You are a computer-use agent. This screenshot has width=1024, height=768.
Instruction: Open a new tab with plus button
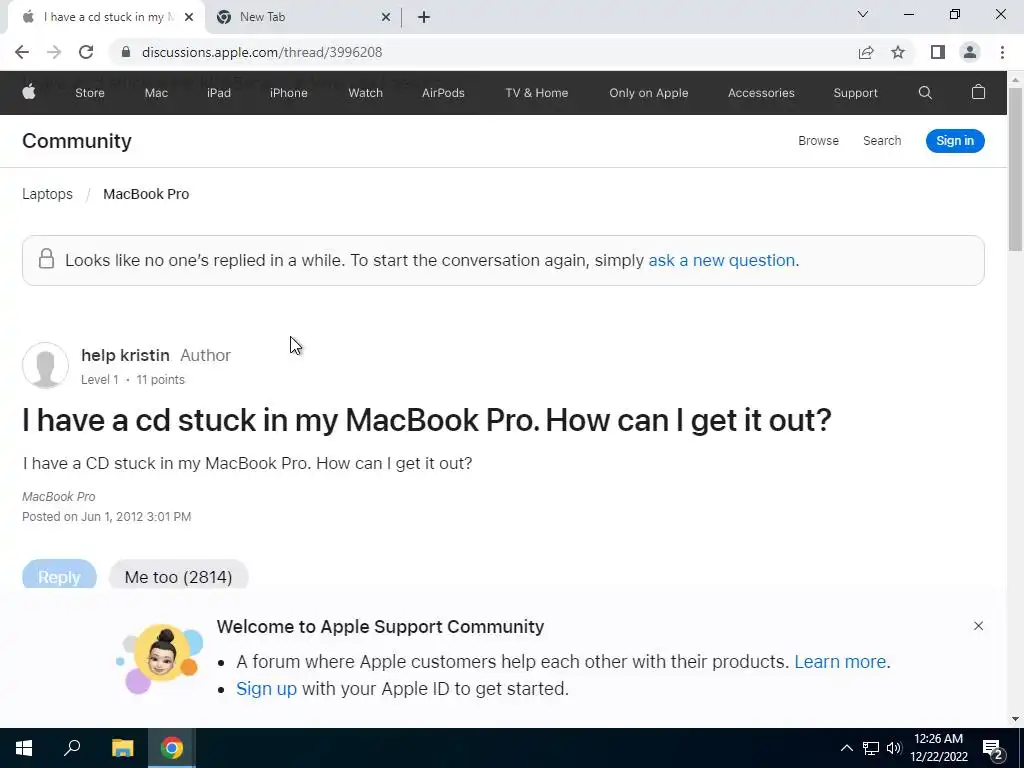(424, 17)
